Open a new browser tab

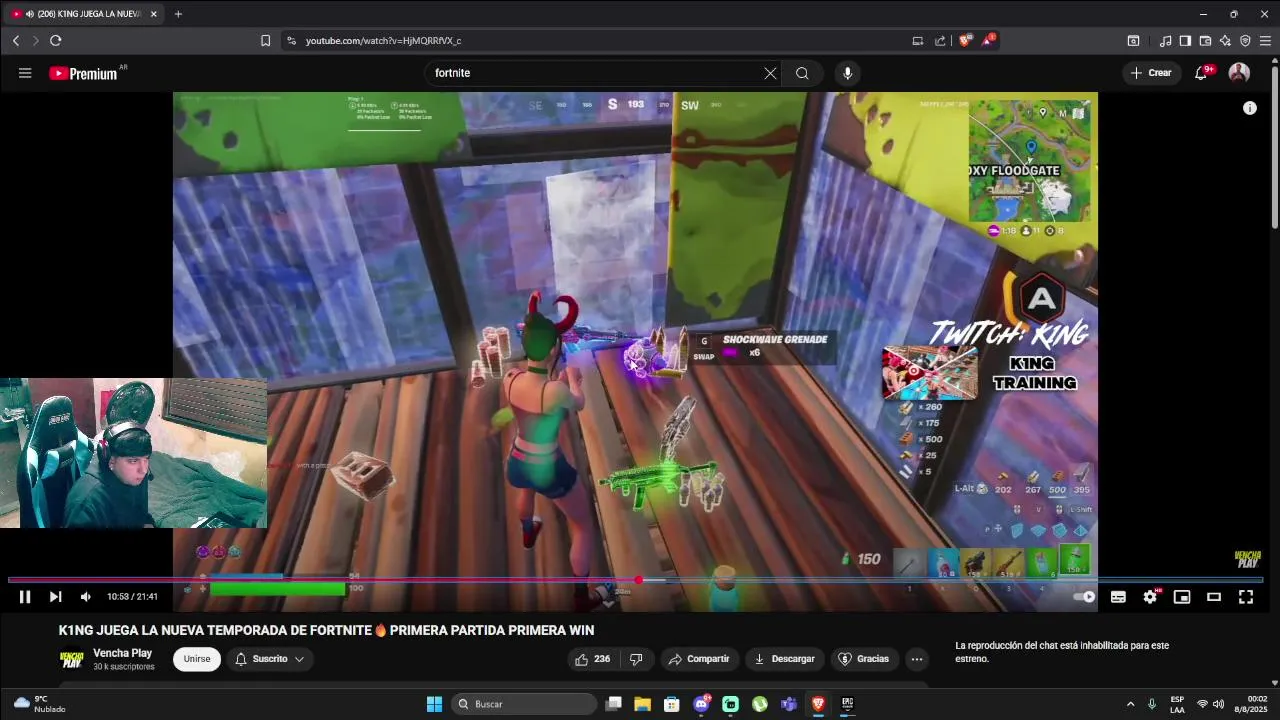(x=178, y=14)
